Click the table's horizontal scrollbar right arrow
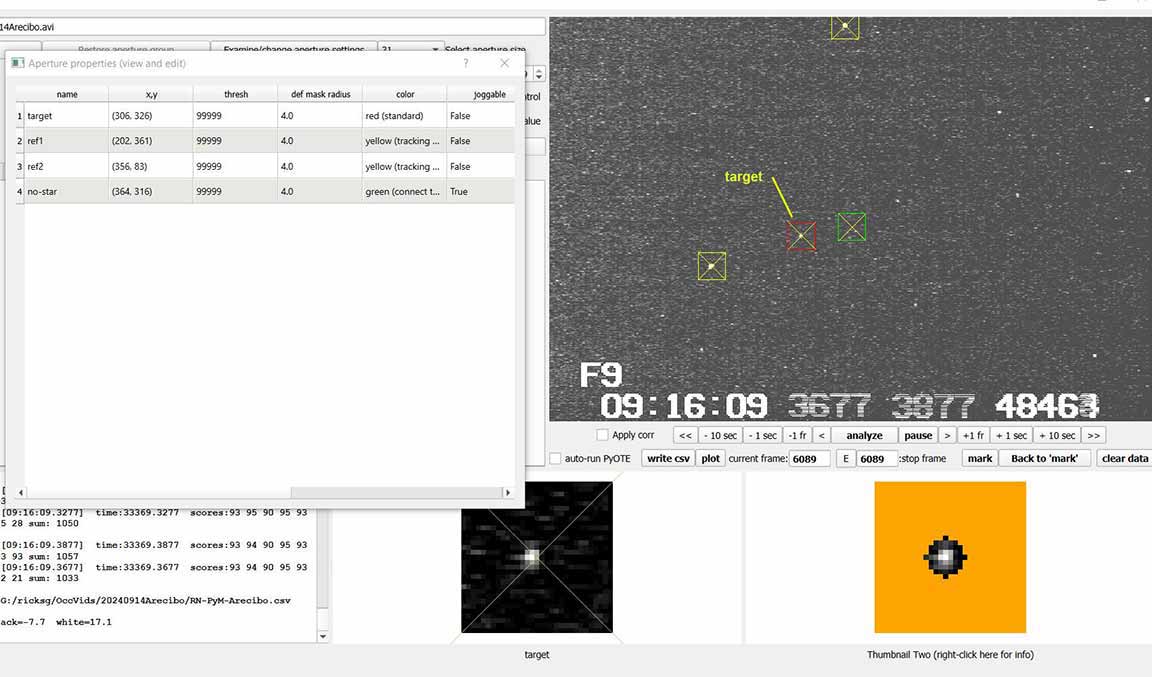Screen dimensions: 1152x677 click(508, 492)
